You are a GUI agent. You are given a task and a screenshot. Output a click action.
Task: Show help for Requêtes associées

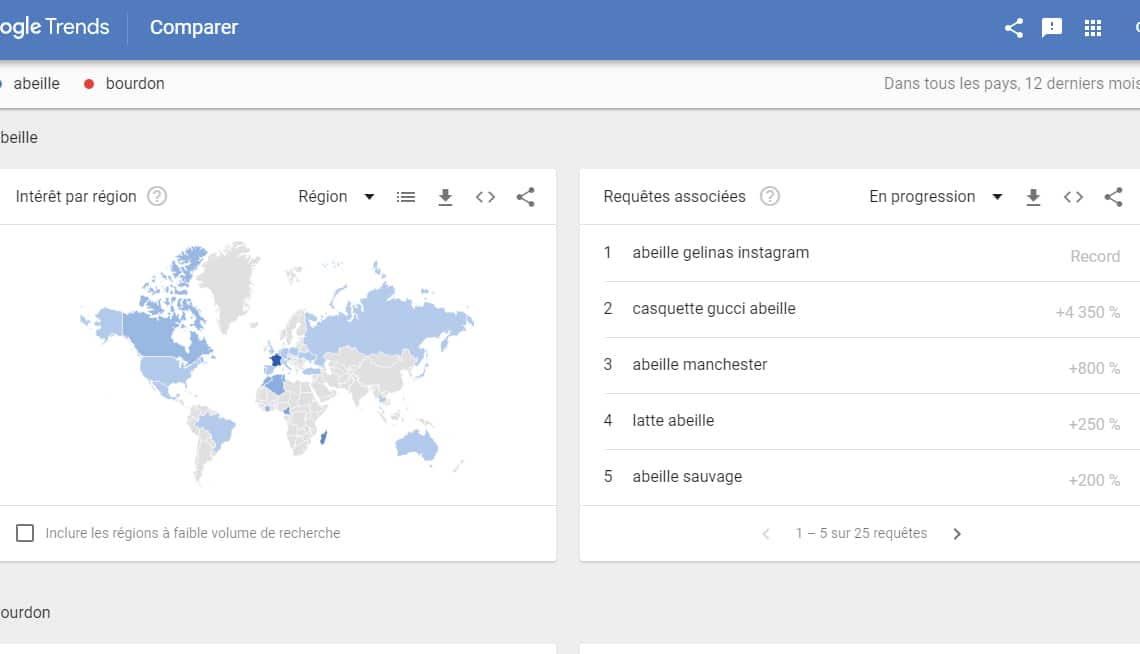[769, 197]
